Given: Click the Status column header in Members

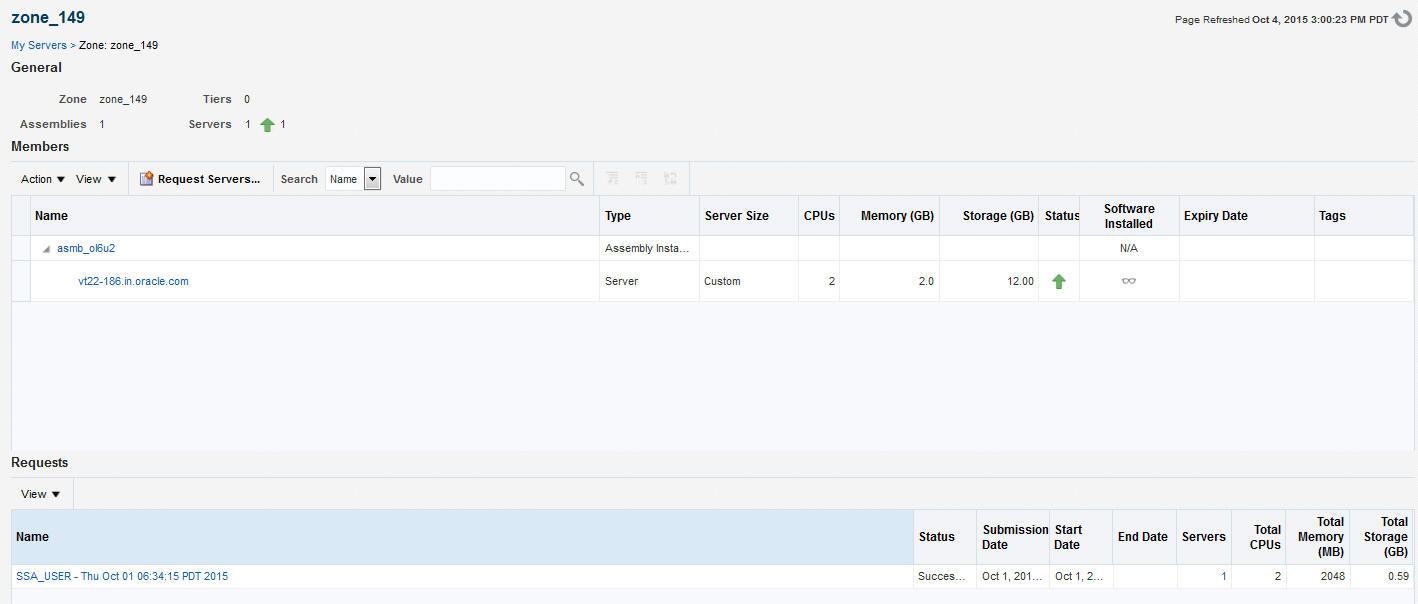Looking at the screenshot, I should pyautogui.click(x=1059, y=216).
